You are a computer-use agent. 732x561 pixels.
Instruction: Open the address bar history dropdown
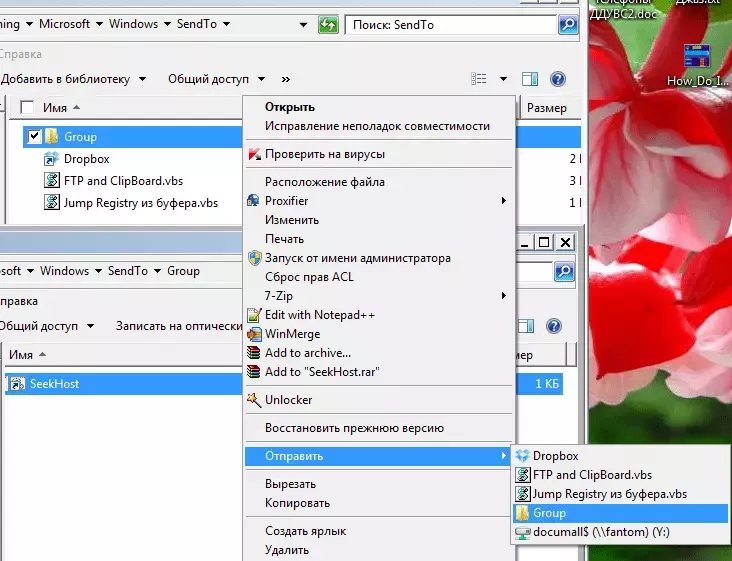[303, 24]
